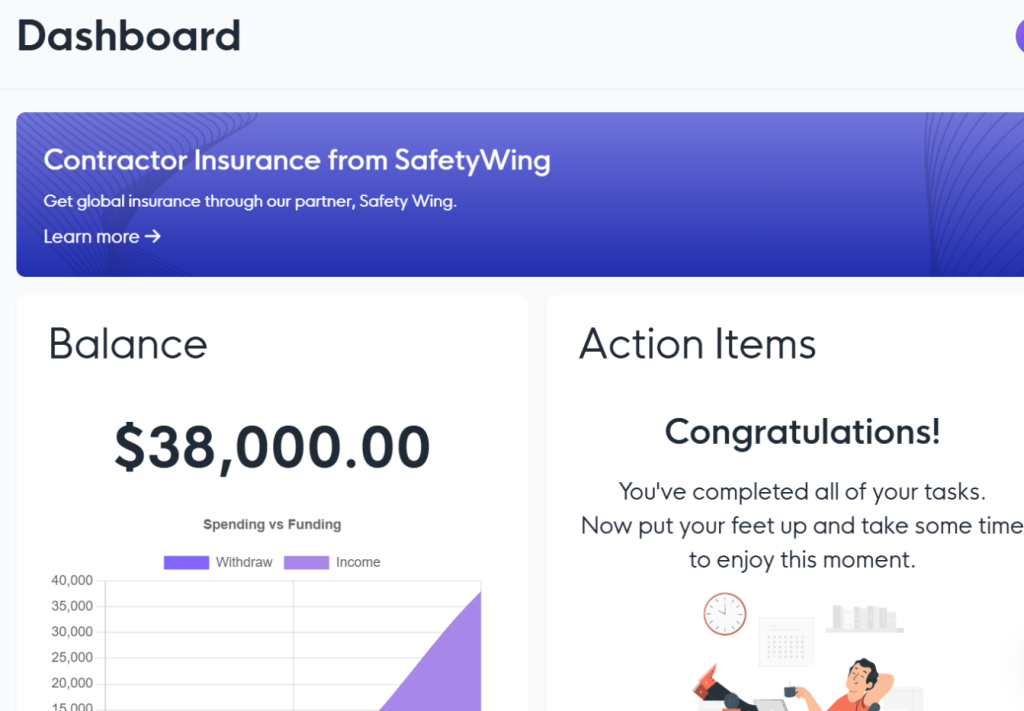Click the Income legend color box
Viewport: 1024px width, 711px height.
point(306,562)
